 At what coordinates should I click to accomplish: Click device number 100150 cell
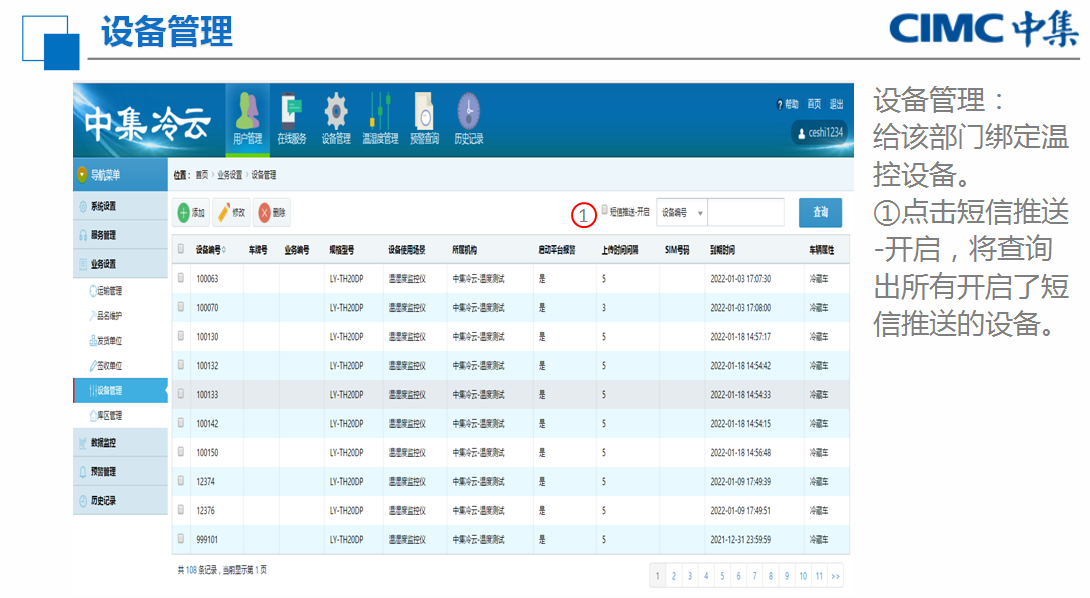coord(207,453)
